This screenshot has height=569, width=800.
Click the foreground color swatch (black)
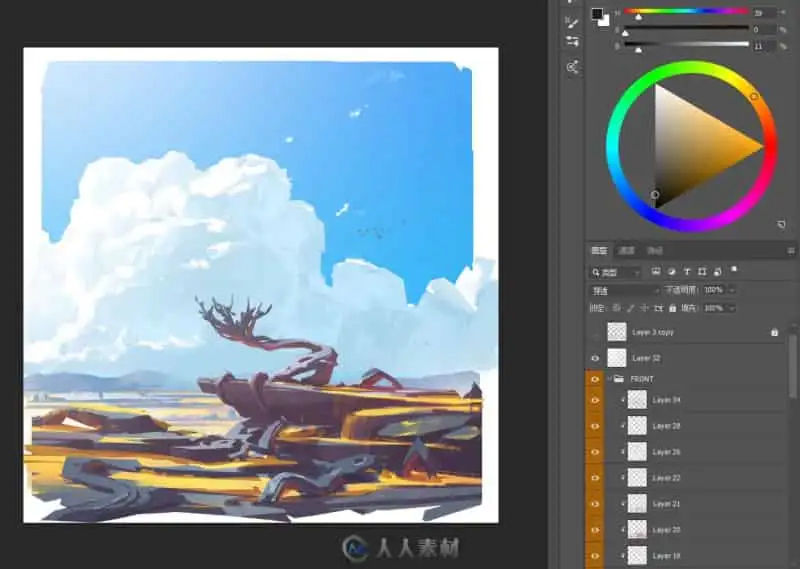coord(597,14)
